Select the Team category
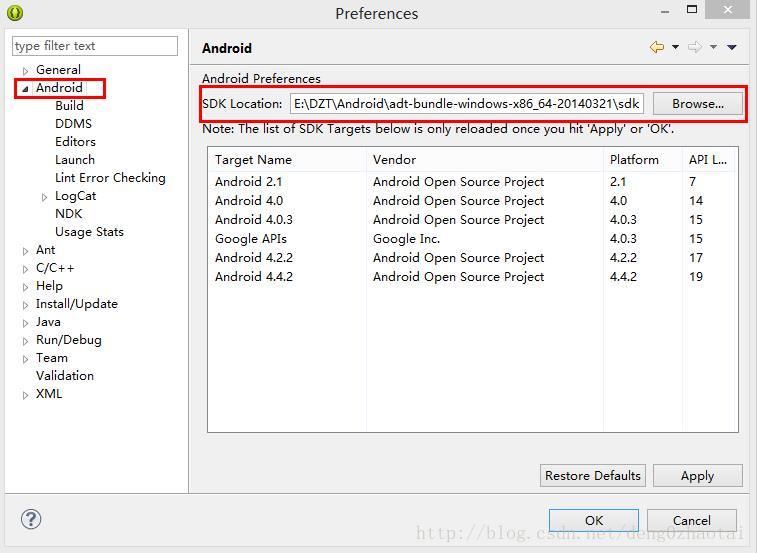 pos(52,358)
